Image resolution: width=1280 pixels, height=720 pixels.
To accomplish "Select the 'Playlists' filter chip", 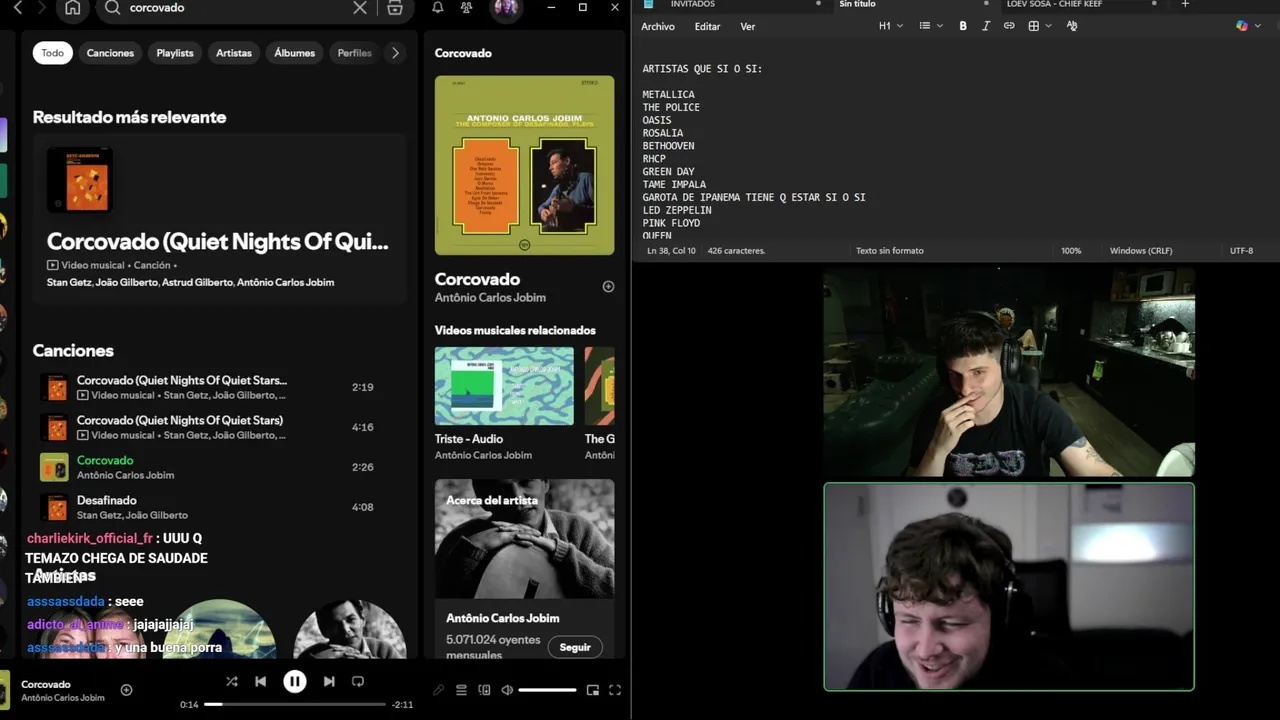I will click(175, 53).
